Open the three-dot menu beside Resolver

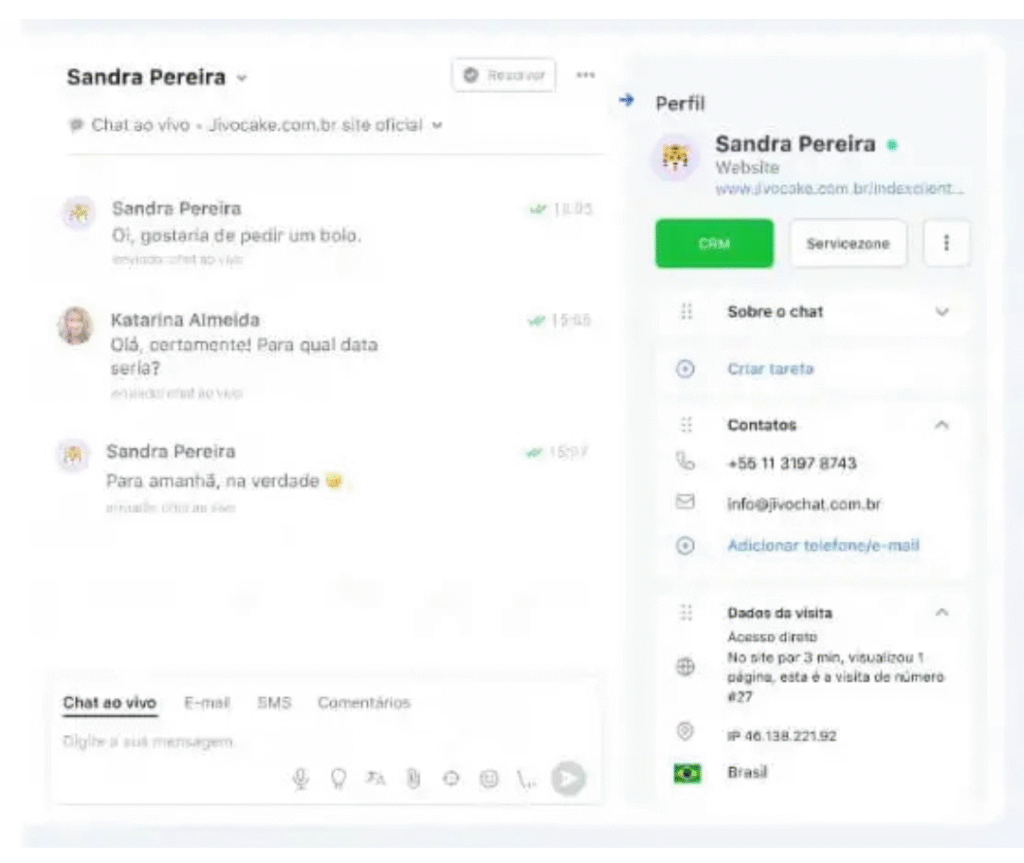[586, 75]
